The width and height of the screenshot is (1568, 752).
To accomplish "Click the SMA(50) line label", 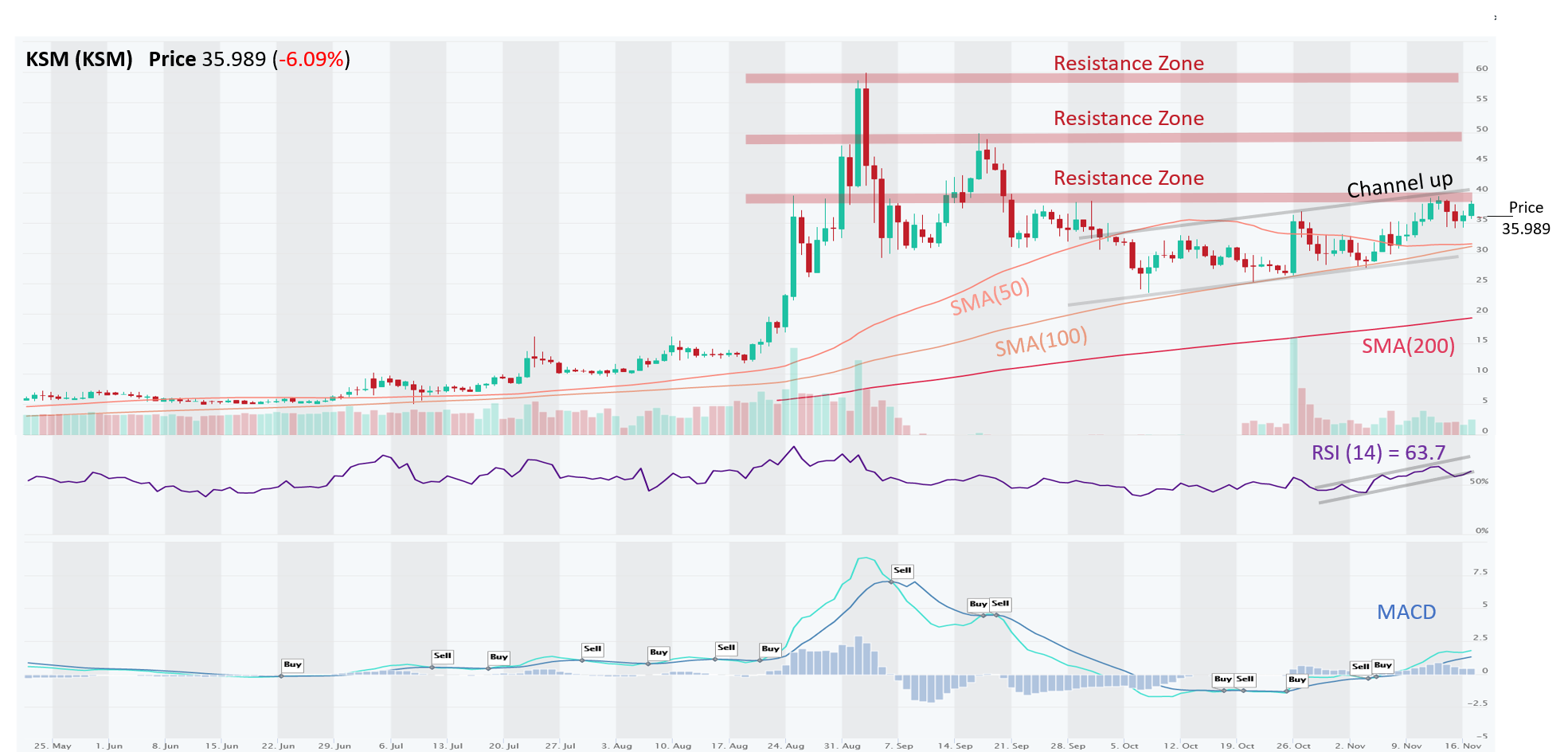I will 990,297.
